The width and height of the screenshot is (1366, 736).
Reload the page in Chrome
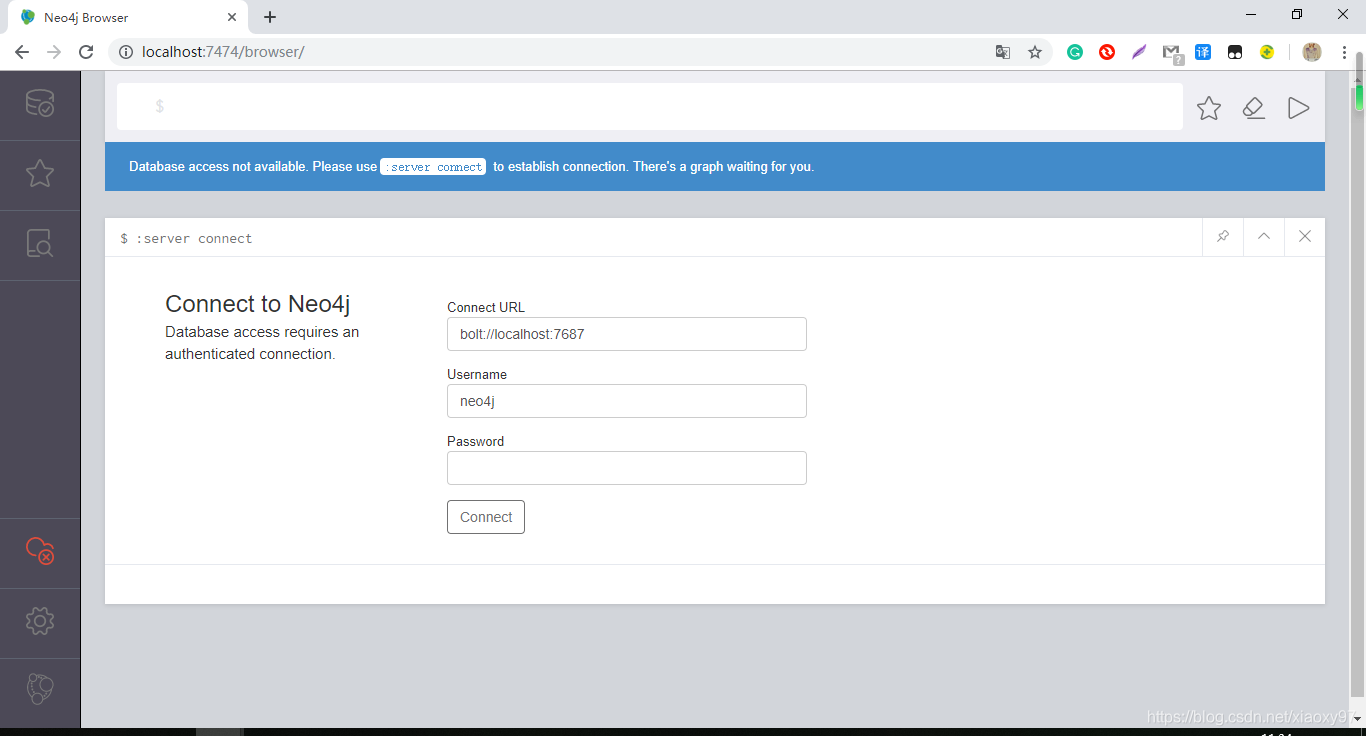86,52
